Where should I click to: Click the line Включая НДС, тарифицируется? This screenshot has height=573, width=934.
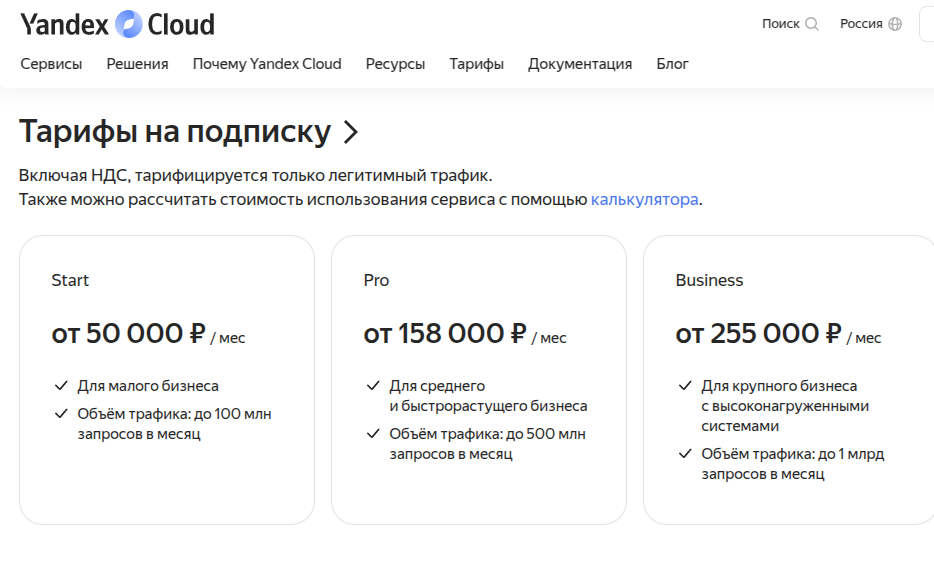pos(256,175)
